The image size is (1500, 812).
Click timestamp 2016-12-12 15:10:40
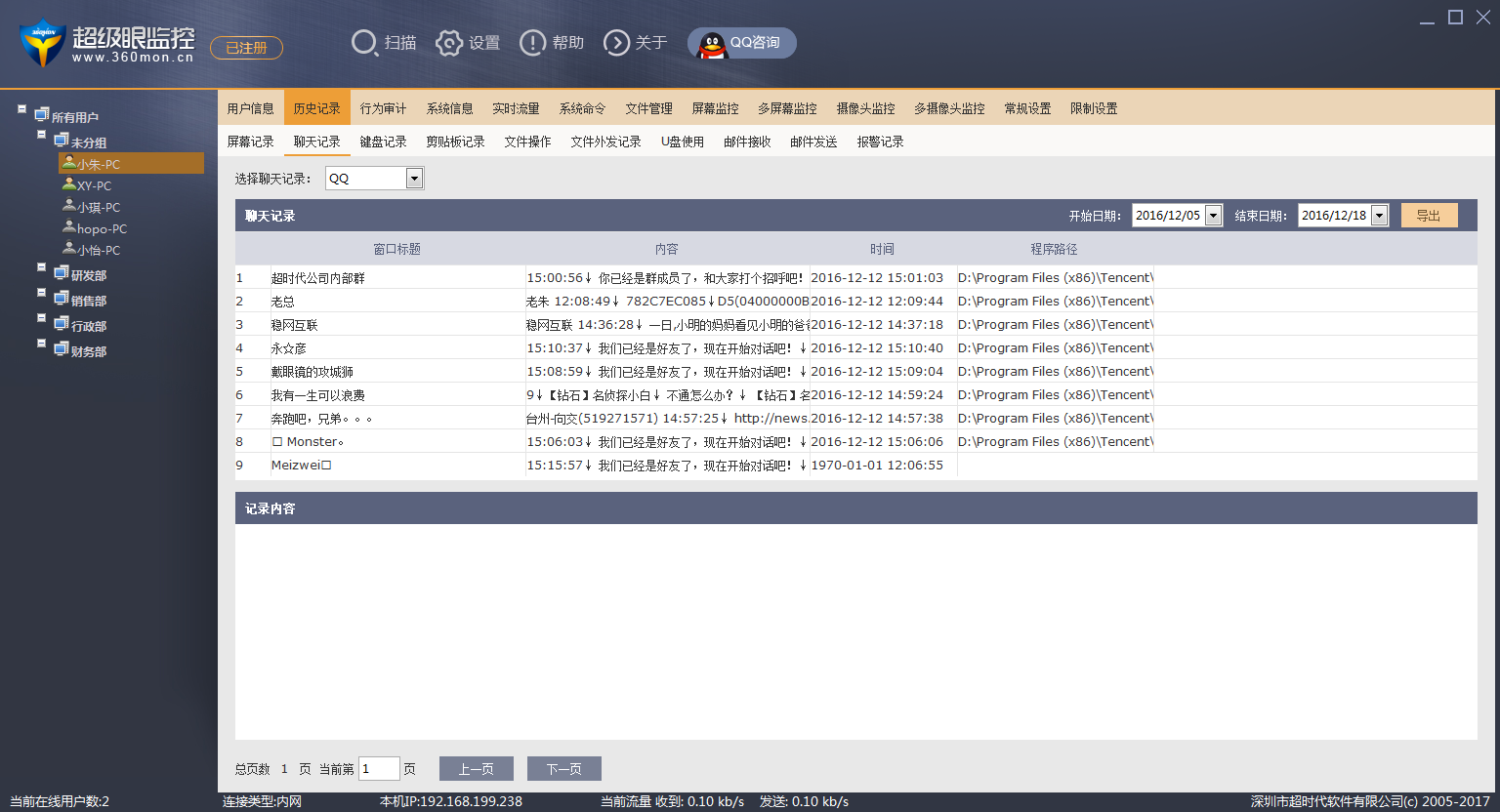pos(877,347)
